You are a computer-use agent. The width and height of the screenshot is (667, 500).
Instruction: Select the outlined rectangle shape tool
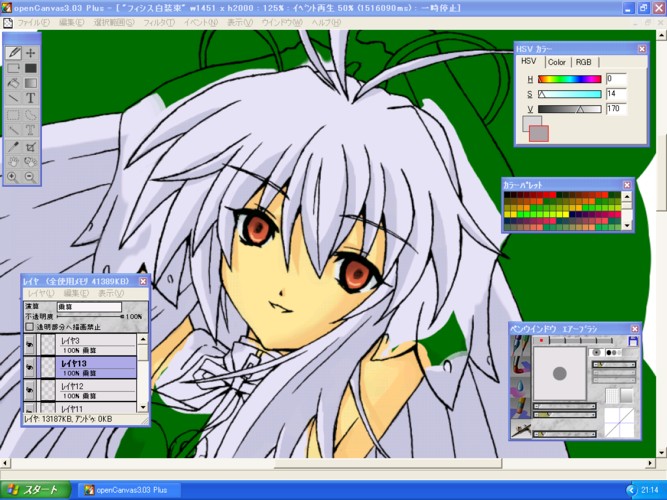(x=14, y=68)
